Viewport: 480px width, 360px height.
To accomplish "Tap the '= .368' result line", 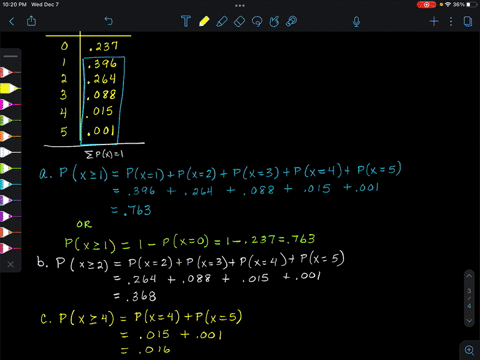I will pos(135,296).
